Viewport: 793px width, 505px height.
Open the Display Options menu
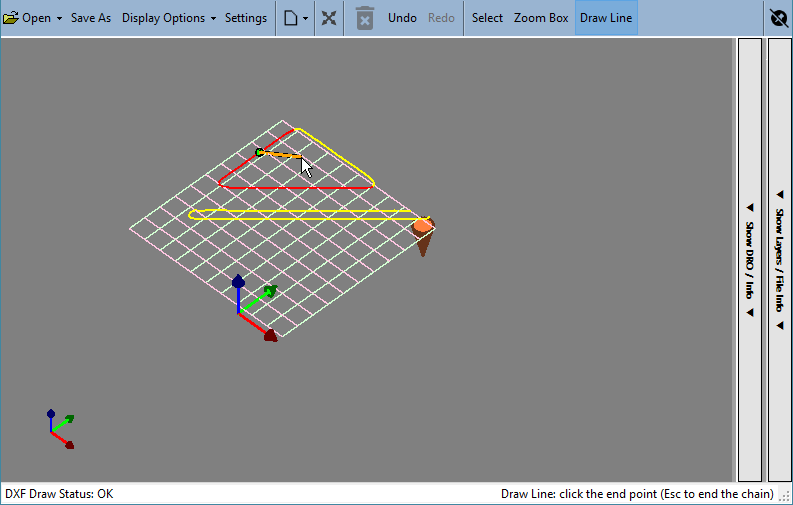tap(163, 18)
